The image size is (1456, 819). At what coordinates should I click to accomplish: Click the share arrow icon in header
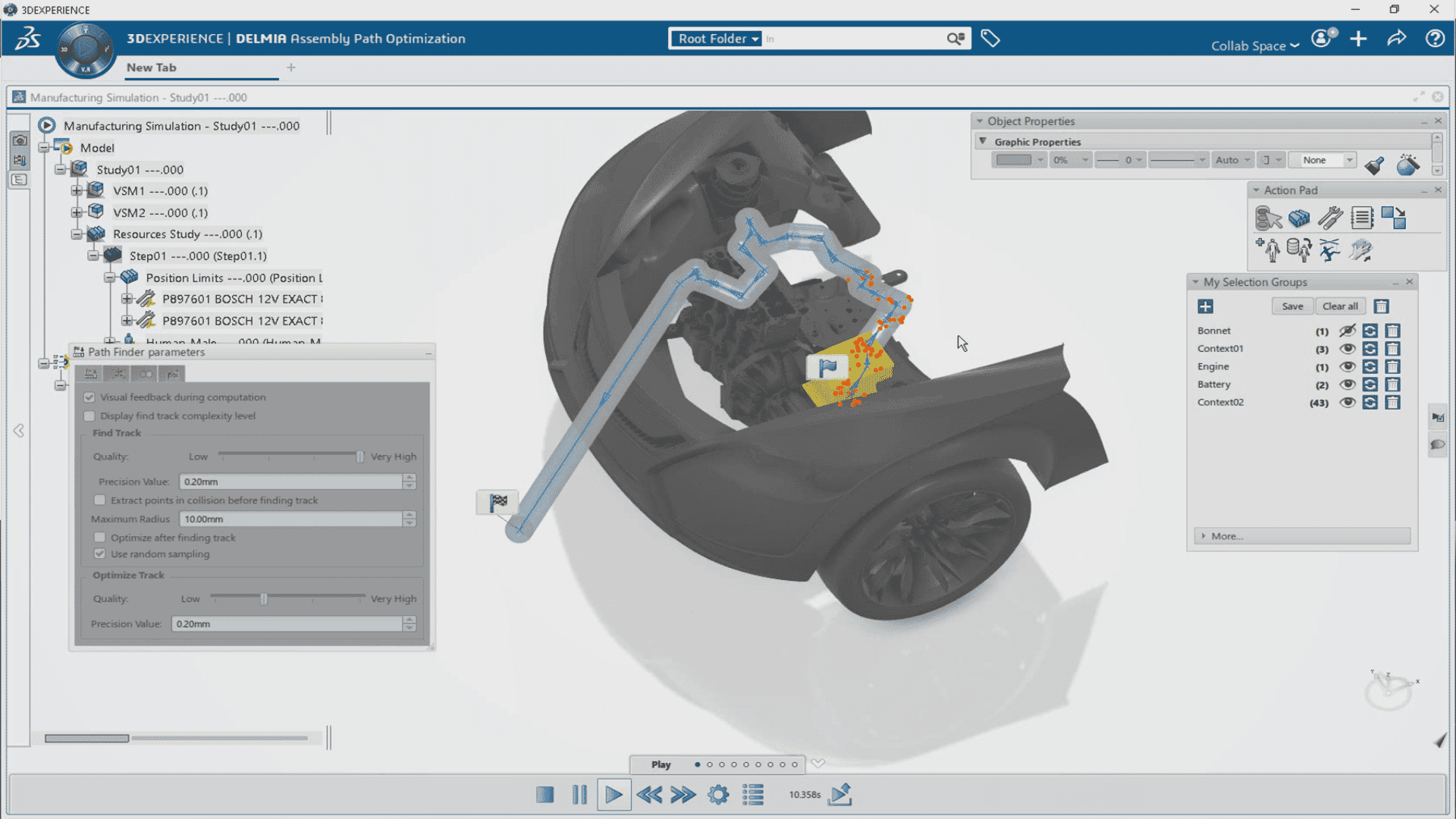click(x=1397, y=39)
